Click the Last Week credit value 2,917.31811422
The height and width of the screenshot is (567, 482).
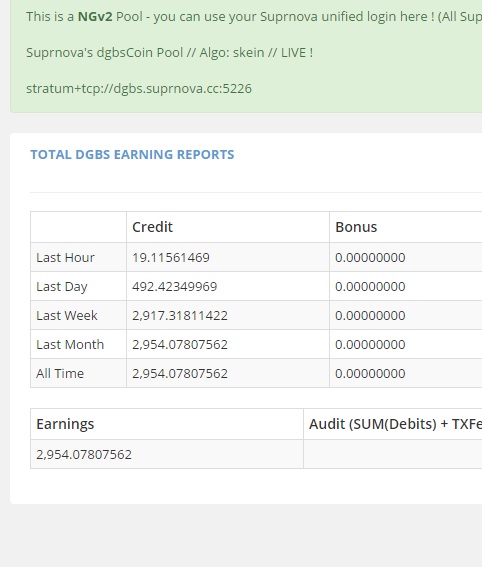180,315
